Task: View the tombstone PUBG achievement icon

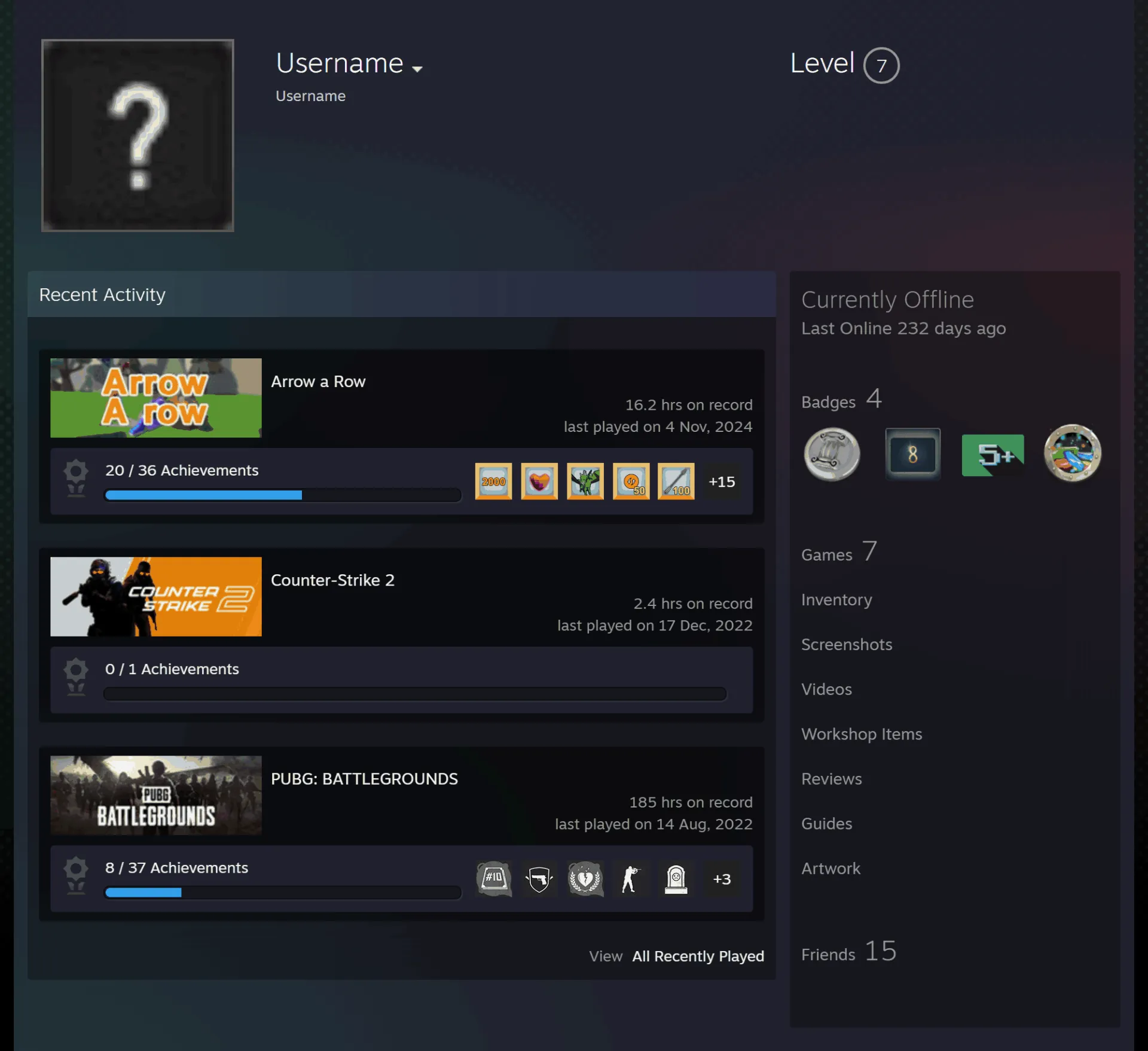Action: tap(676, 879)
